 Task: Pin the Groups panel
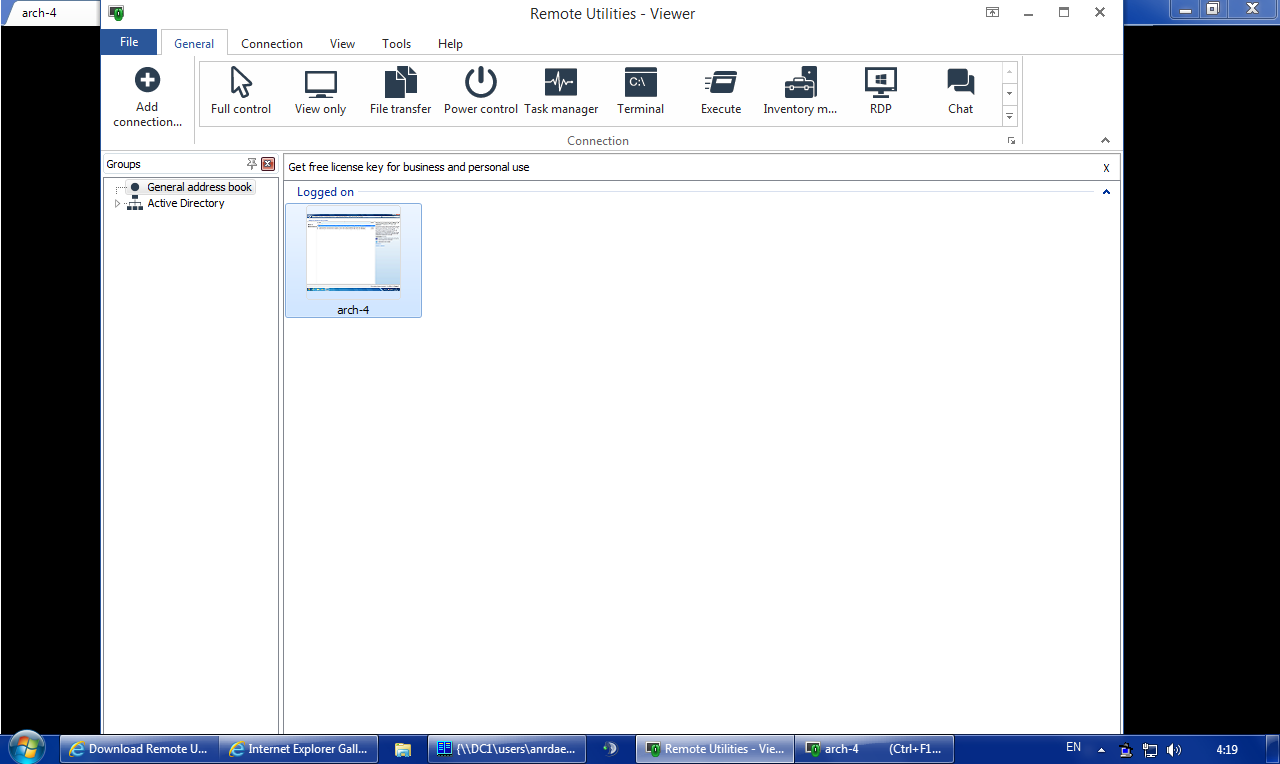click(x=252, y=164)
